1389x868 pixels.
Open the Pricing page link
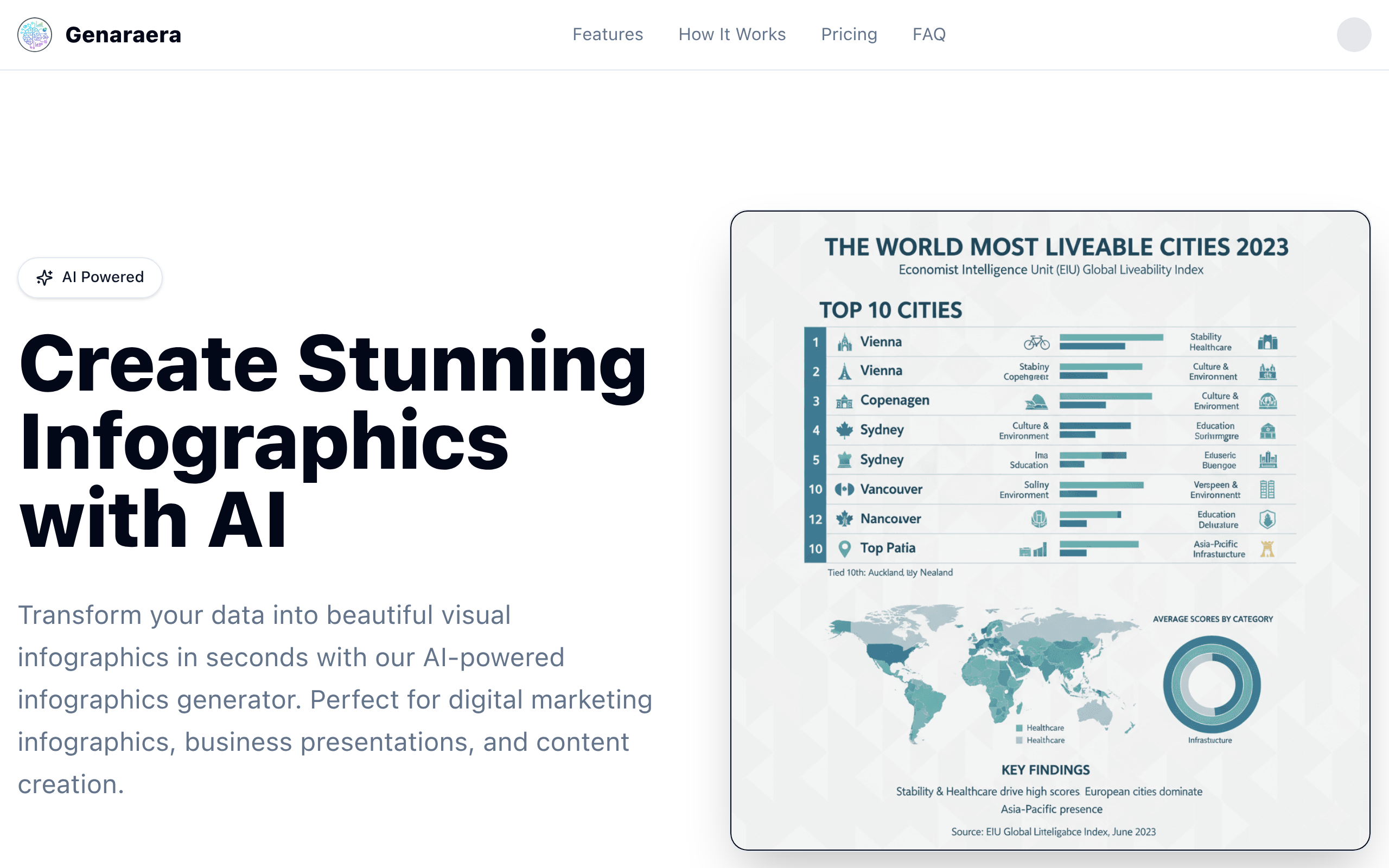pos(849,34)
